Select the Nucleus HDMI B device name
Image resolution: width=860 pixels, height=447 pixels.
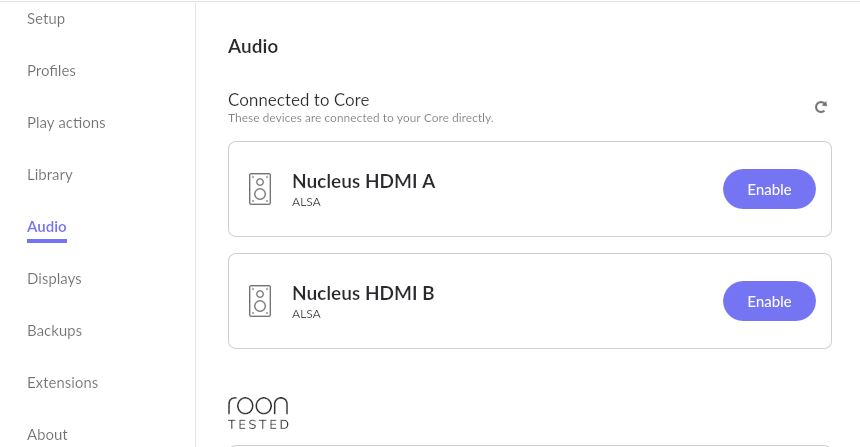pyautogui.click(x=363, y=293)
